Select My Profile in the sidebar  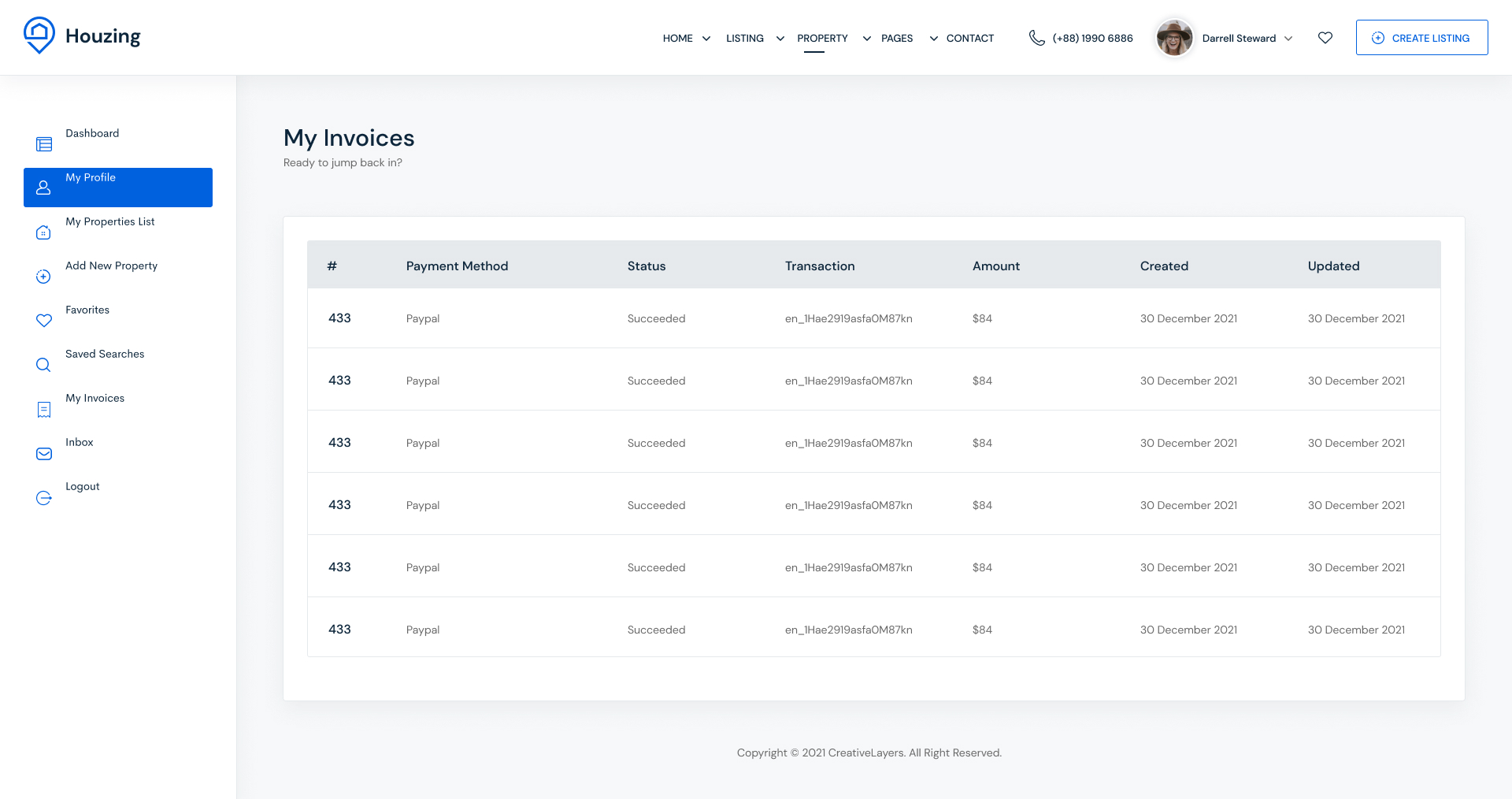(118, 188)
